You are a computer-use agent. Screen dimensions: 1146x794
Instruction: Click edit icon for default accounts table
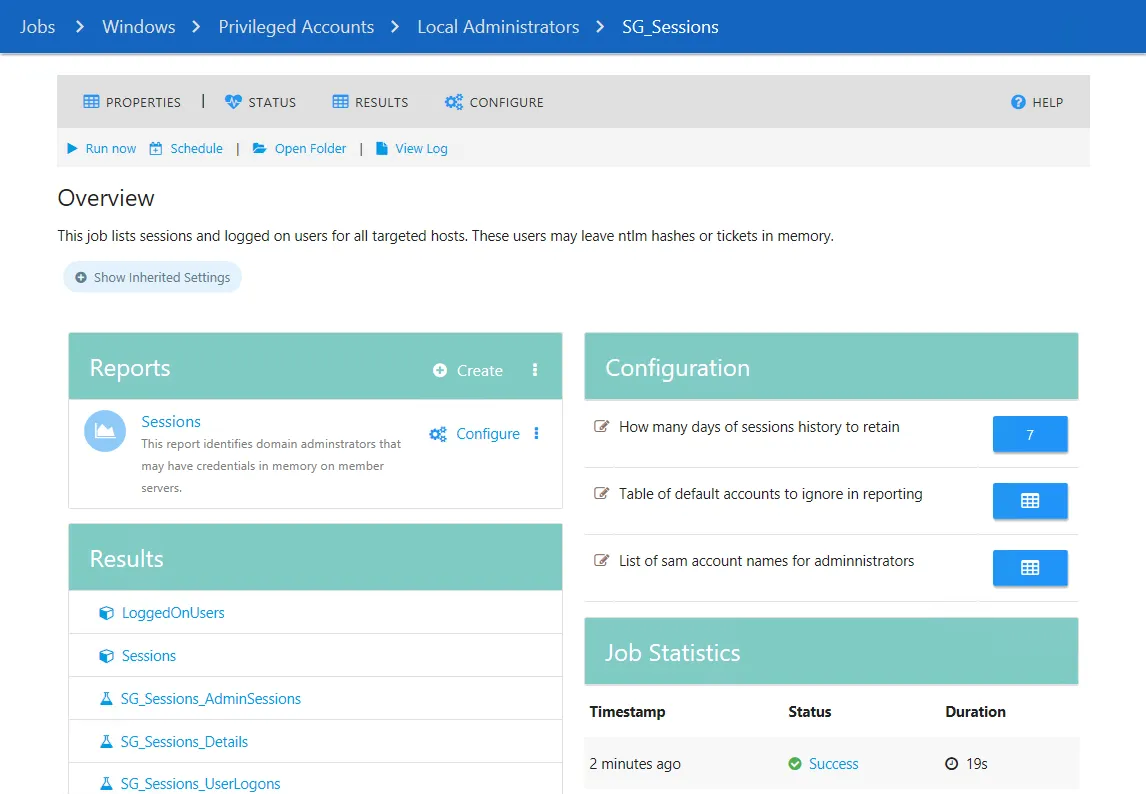click(x=602, y=494)
